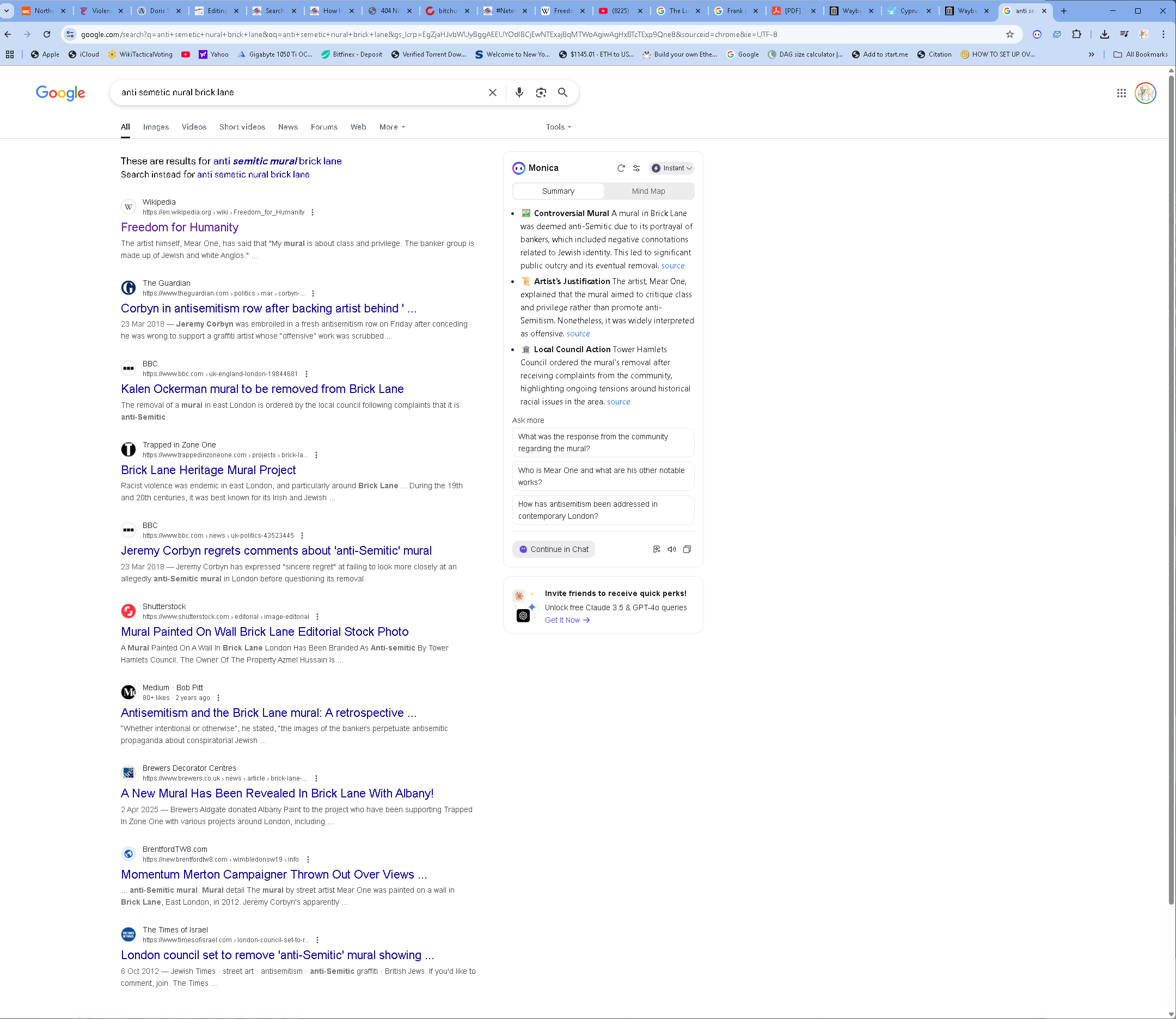Switch to the News results tab
The image size is (1176, 1019).
(x=288, y=127)
